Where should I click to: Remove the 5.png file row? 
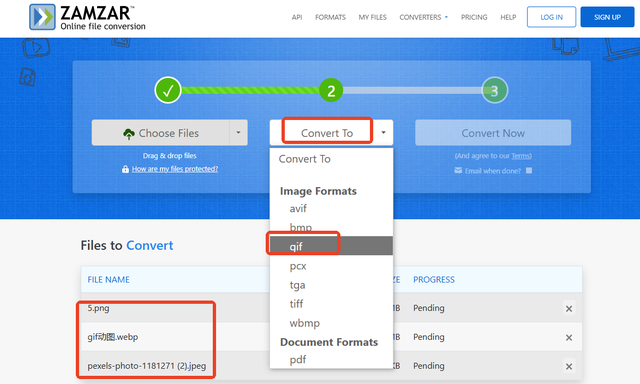coord(569,309)
